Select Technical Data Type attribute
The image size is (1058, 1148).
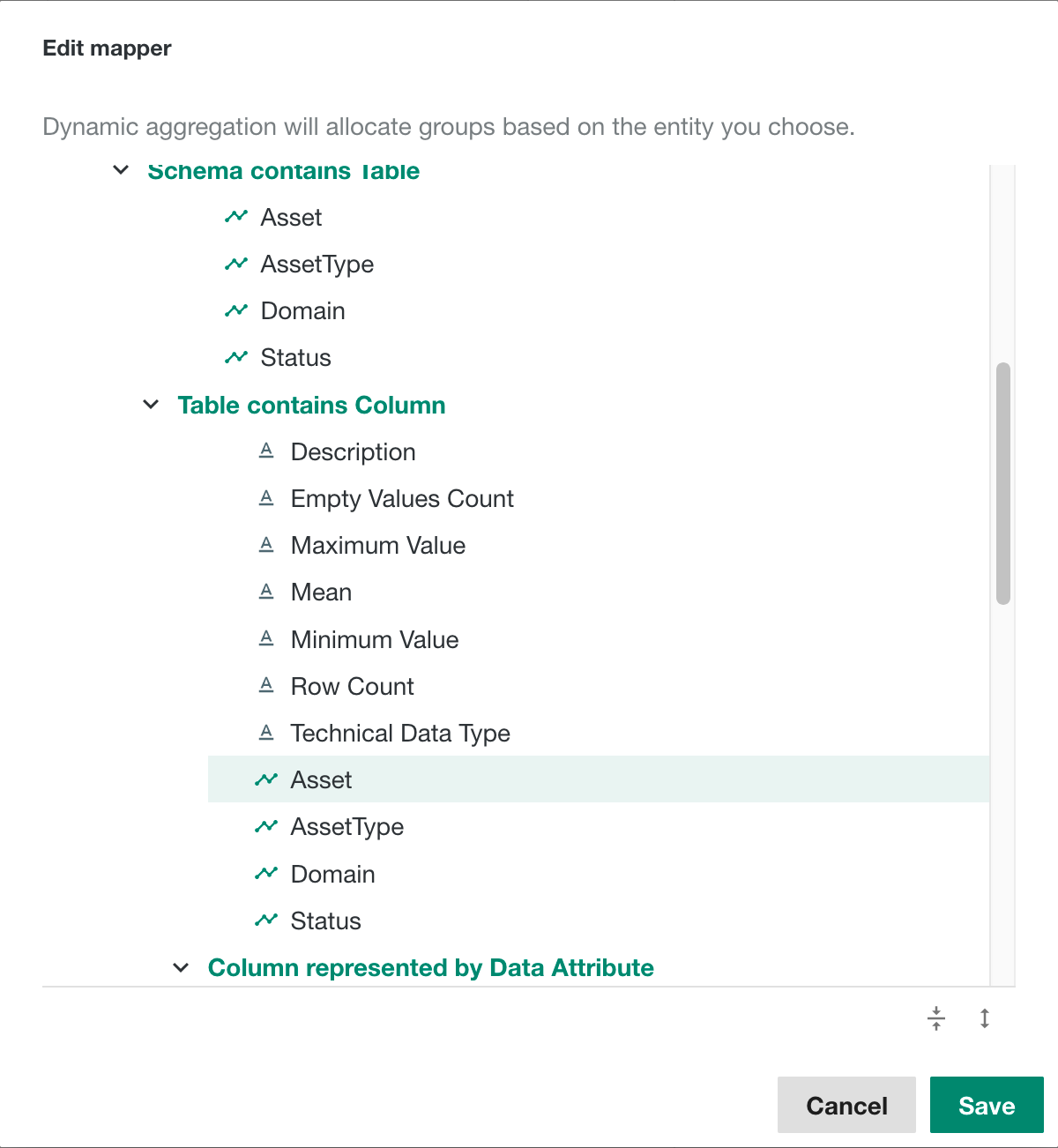coord(400,733)
